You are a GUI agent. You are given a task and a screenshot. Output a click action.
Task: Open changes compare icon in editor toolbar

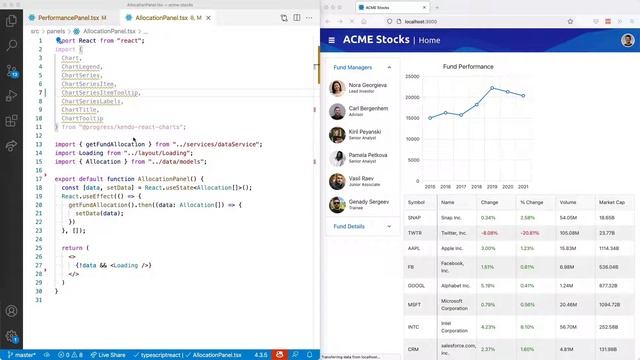coord(284,18)
